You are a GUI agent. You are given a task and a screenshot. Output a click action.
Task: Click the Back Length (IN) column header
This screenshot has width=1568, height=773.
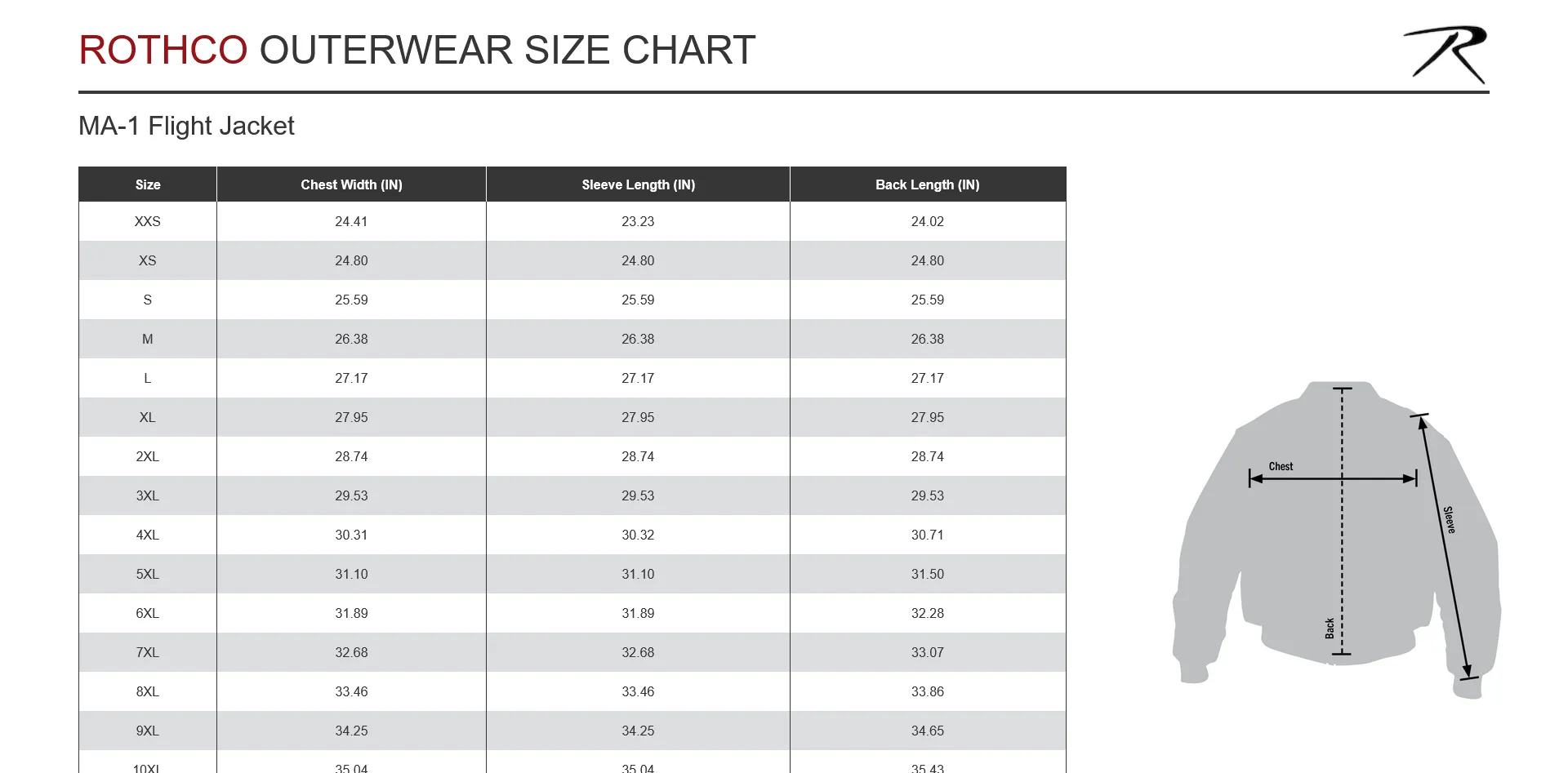tap(928, 184)
